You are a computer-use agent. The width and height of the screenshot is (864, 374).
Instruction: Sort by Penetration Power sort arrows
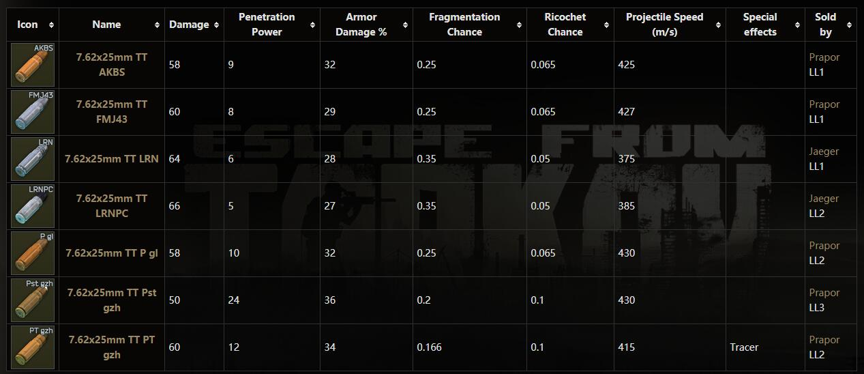313,25
